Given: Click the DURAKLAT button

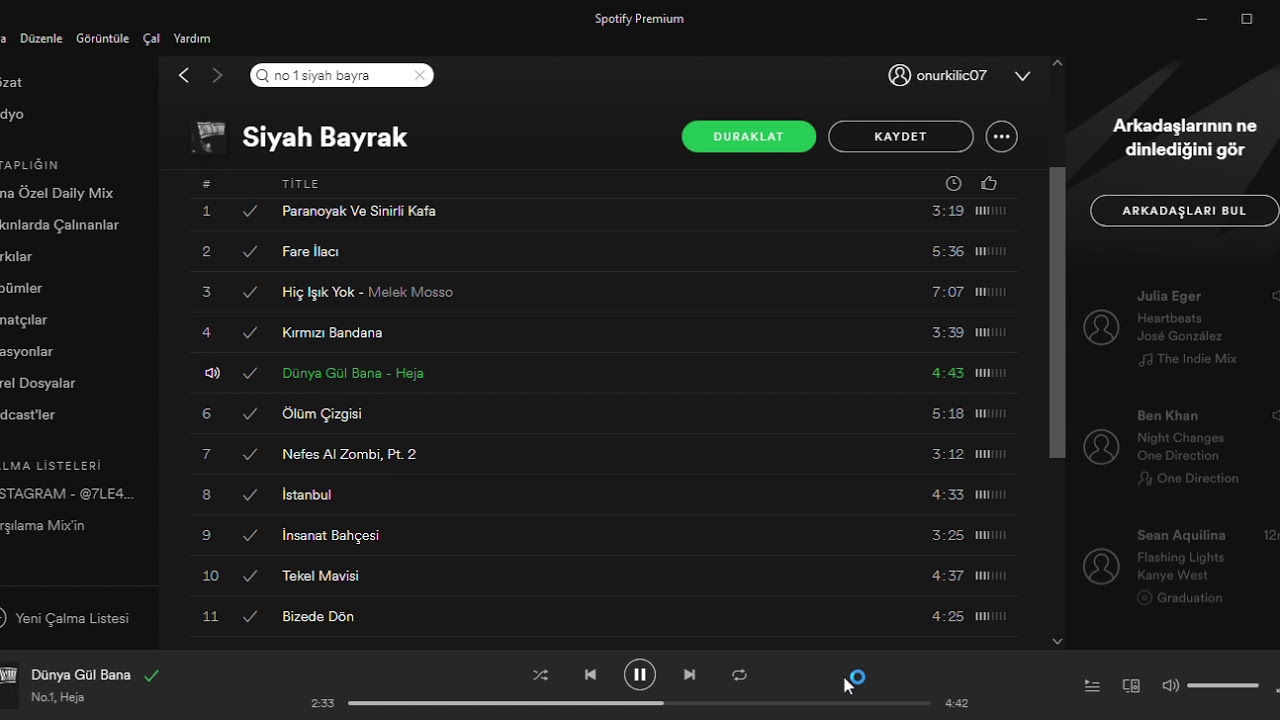Looking at the screenshot, I should (749, 136).
